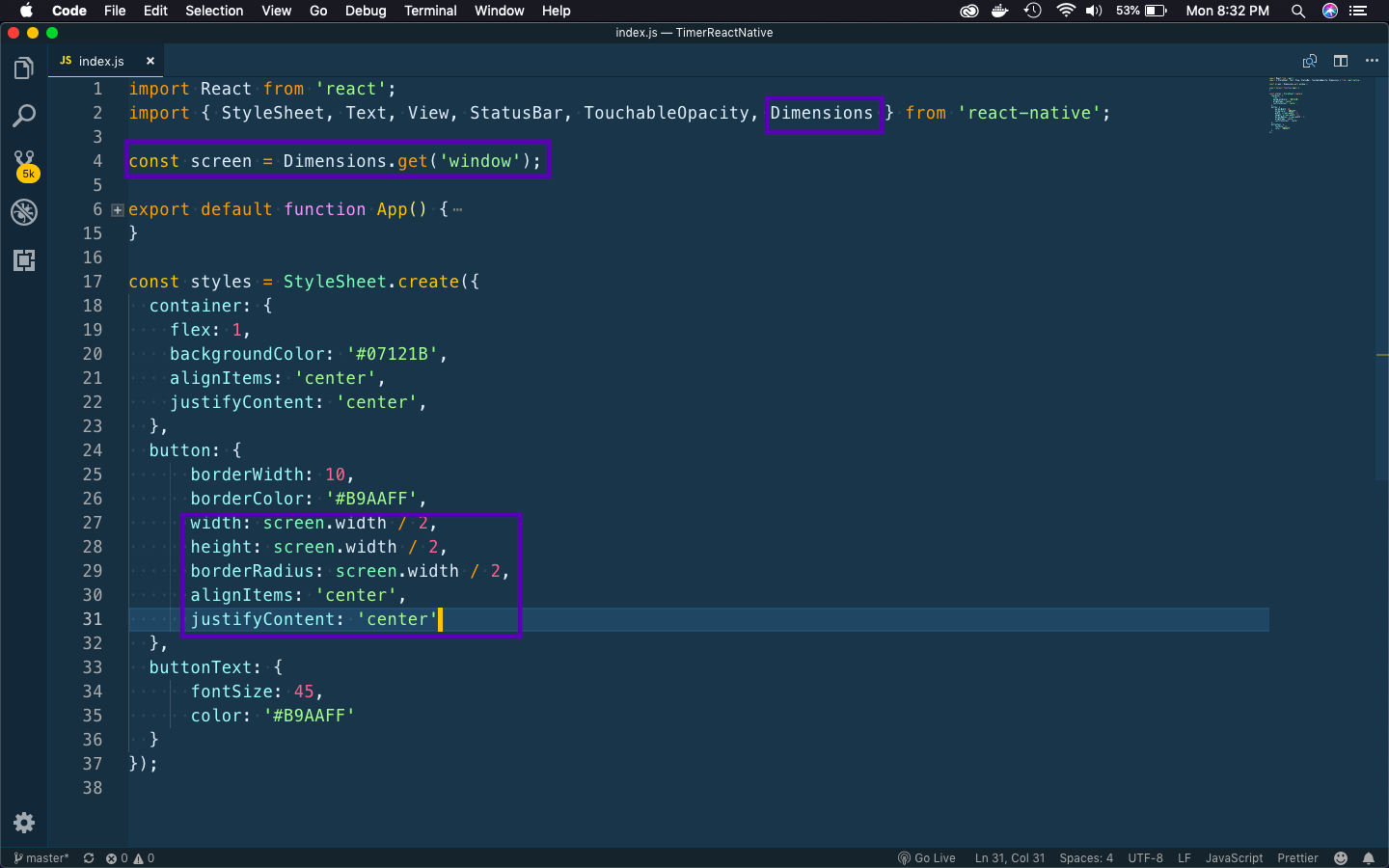Open the Apple menu
Viewport: 1389px width, 868px height.
[x=26, y=11]
